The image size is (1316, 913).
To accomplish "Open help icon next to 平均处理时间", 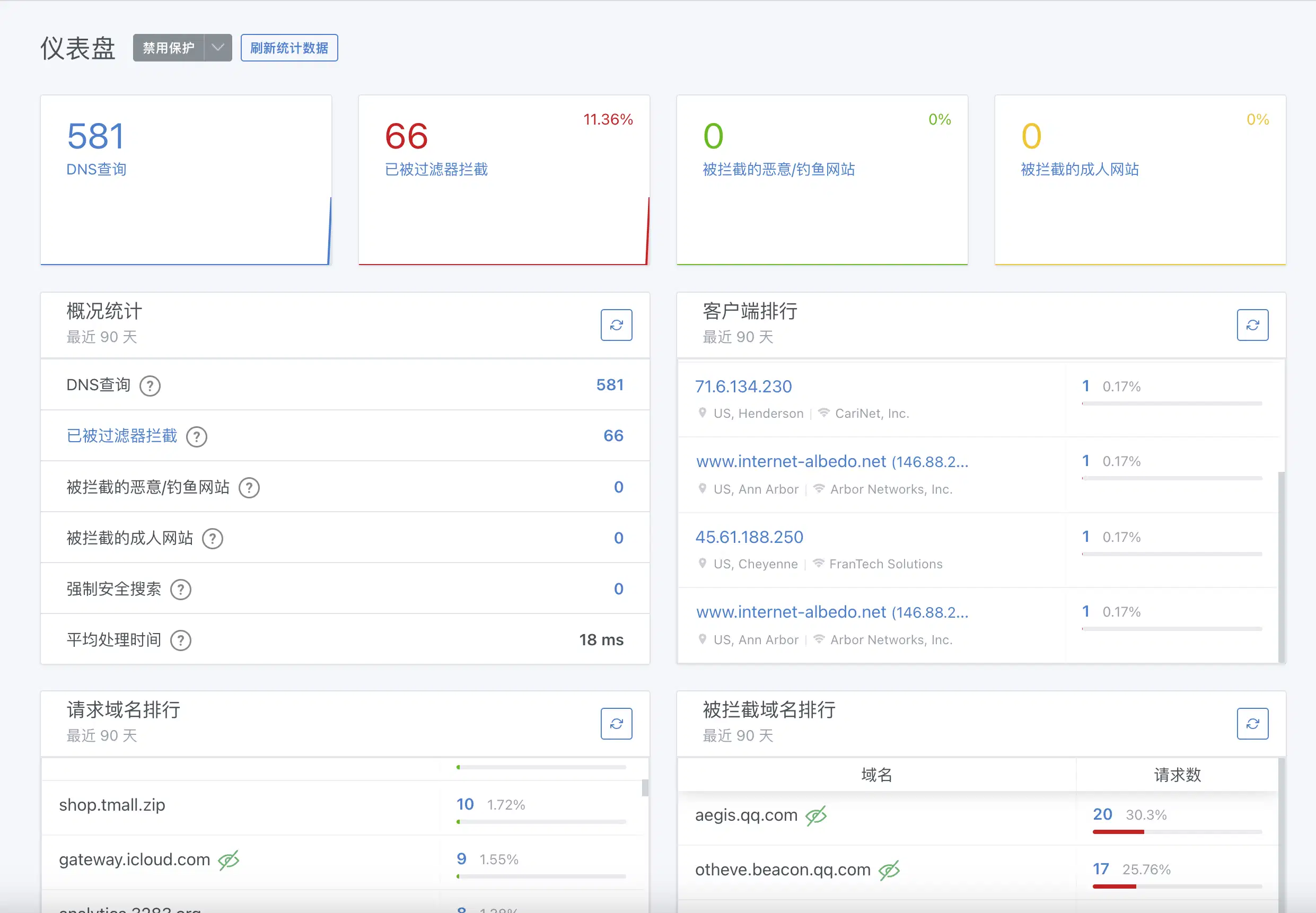I will tap(181, 640).
